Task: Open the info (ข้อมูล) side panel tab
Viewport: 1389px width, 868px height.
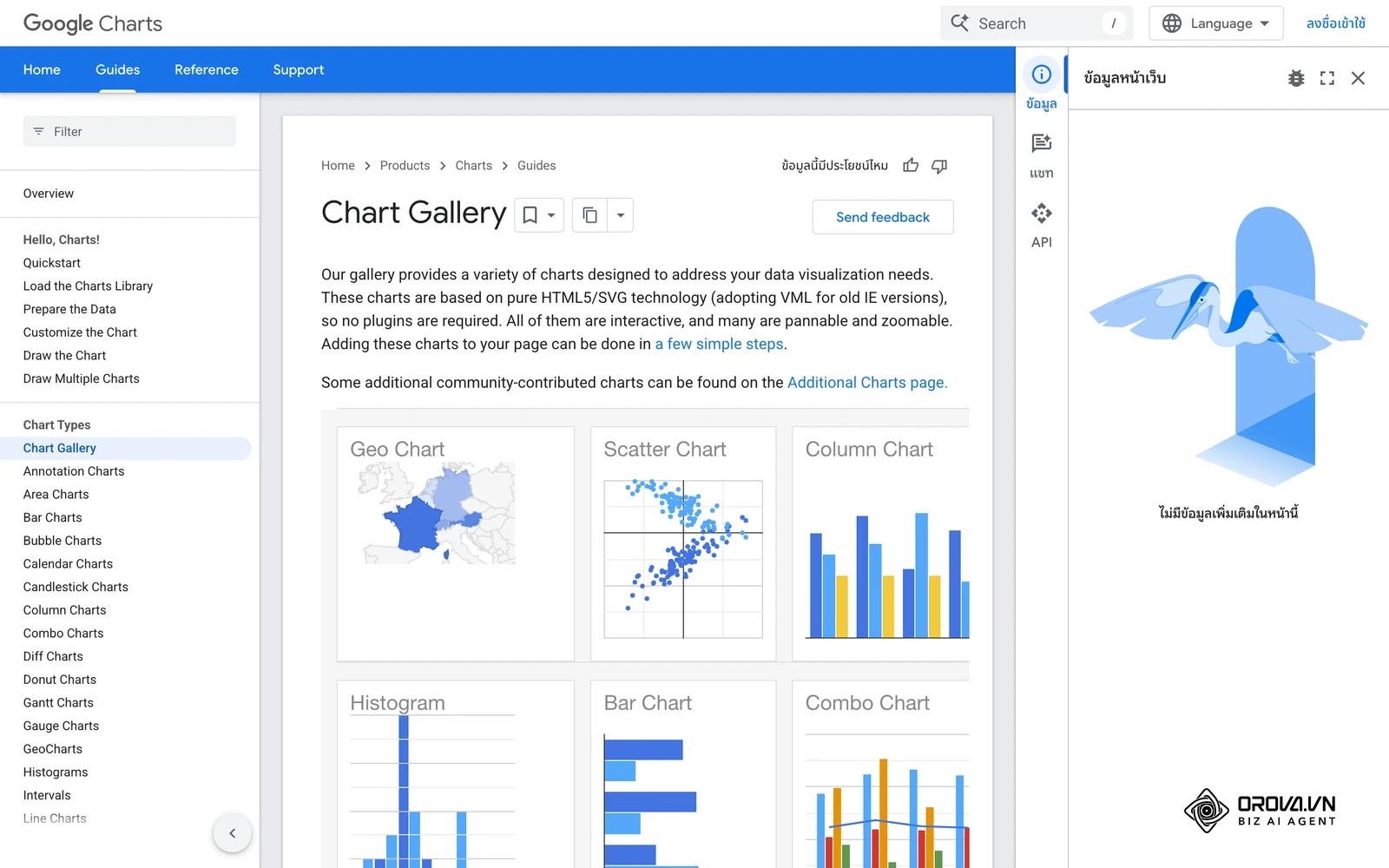Action: click(x=1042, y=86)
